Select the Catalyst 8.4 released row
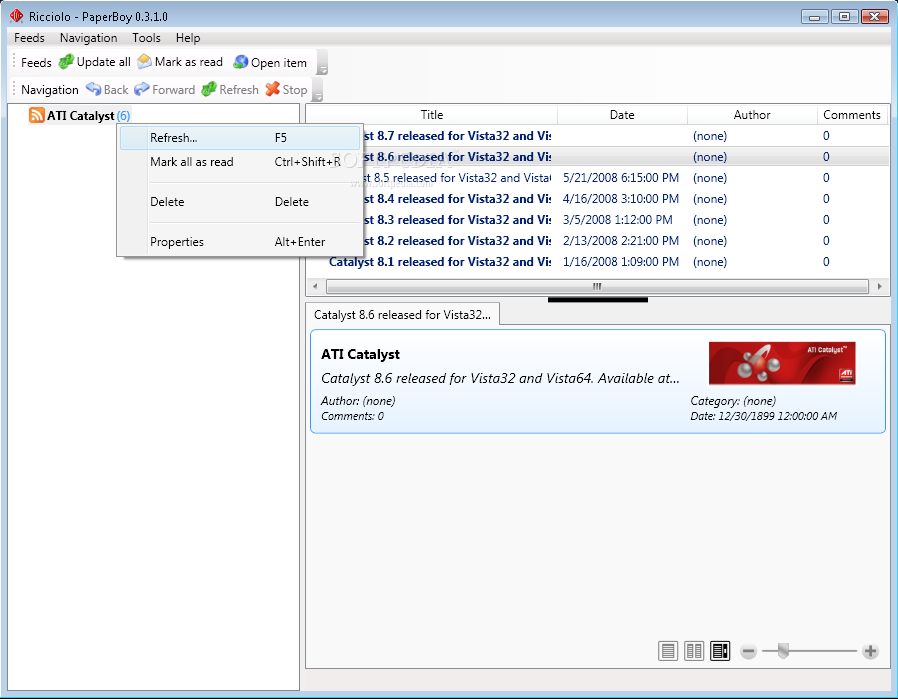 click(597, 199)
